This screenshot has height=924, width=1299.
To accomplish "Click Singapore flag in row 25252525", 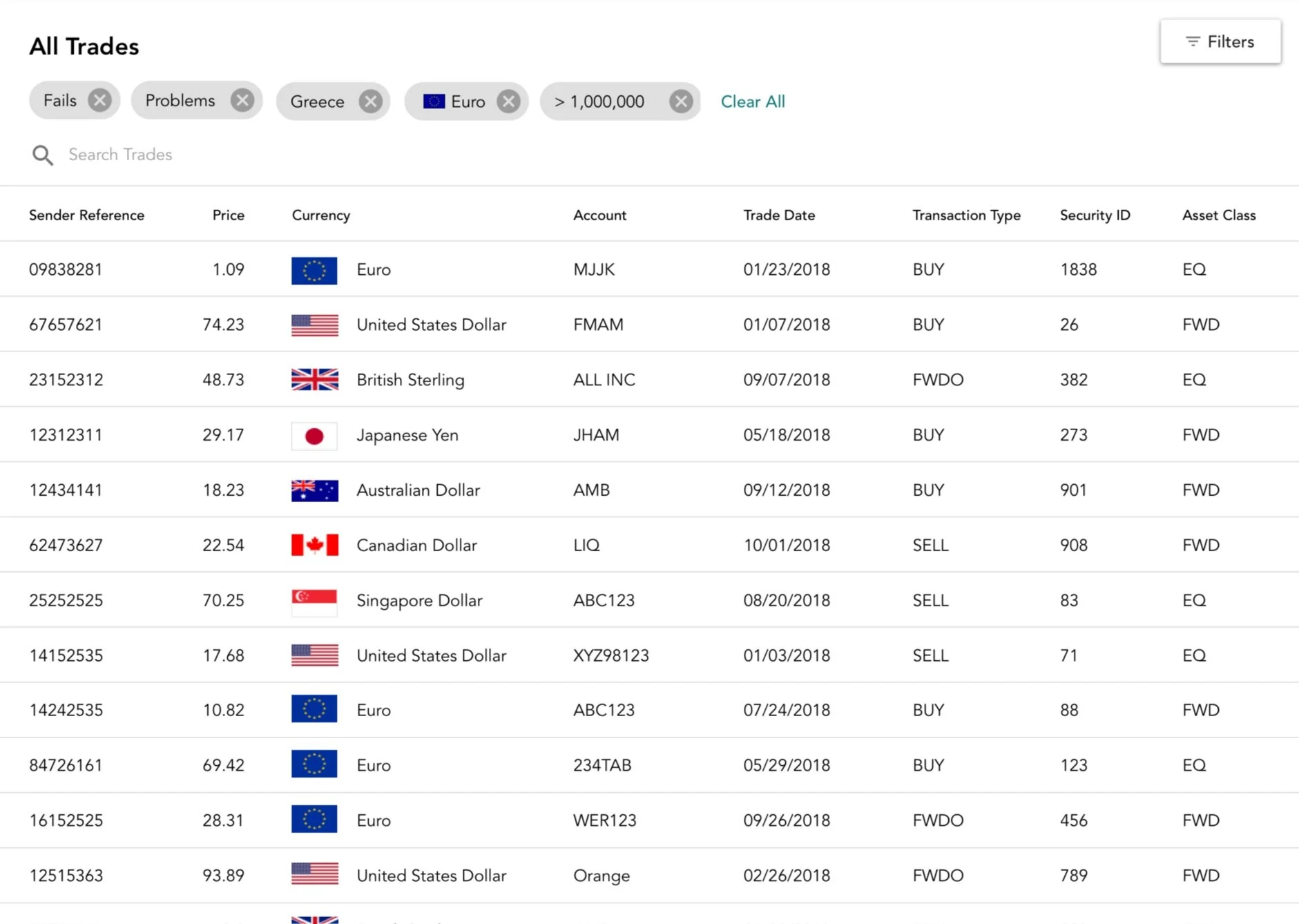I will point(314,603).
